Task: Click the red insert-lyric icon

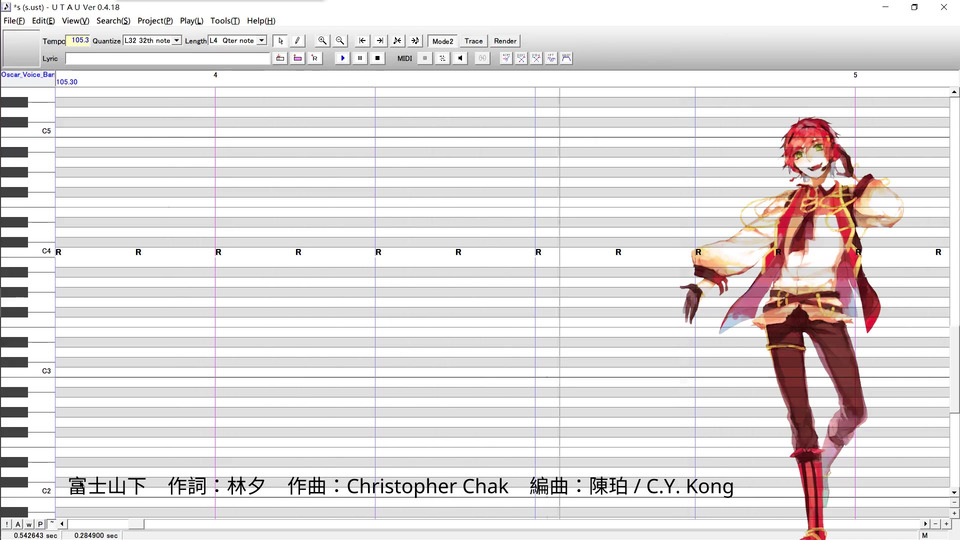Action: click(x=280, y=58)
